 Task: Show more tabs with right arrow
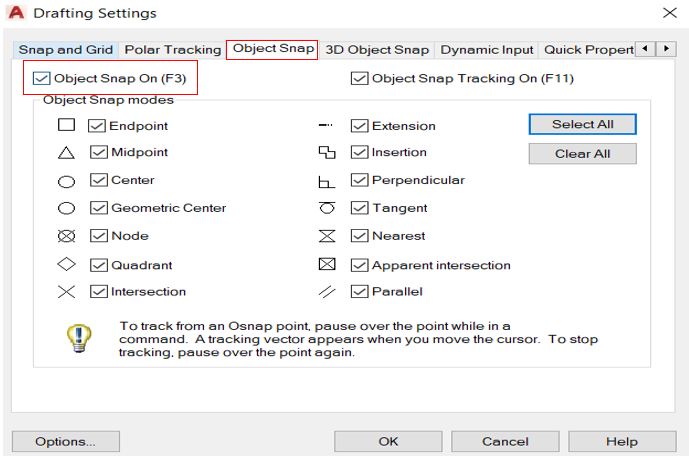(x=667, y=49)
